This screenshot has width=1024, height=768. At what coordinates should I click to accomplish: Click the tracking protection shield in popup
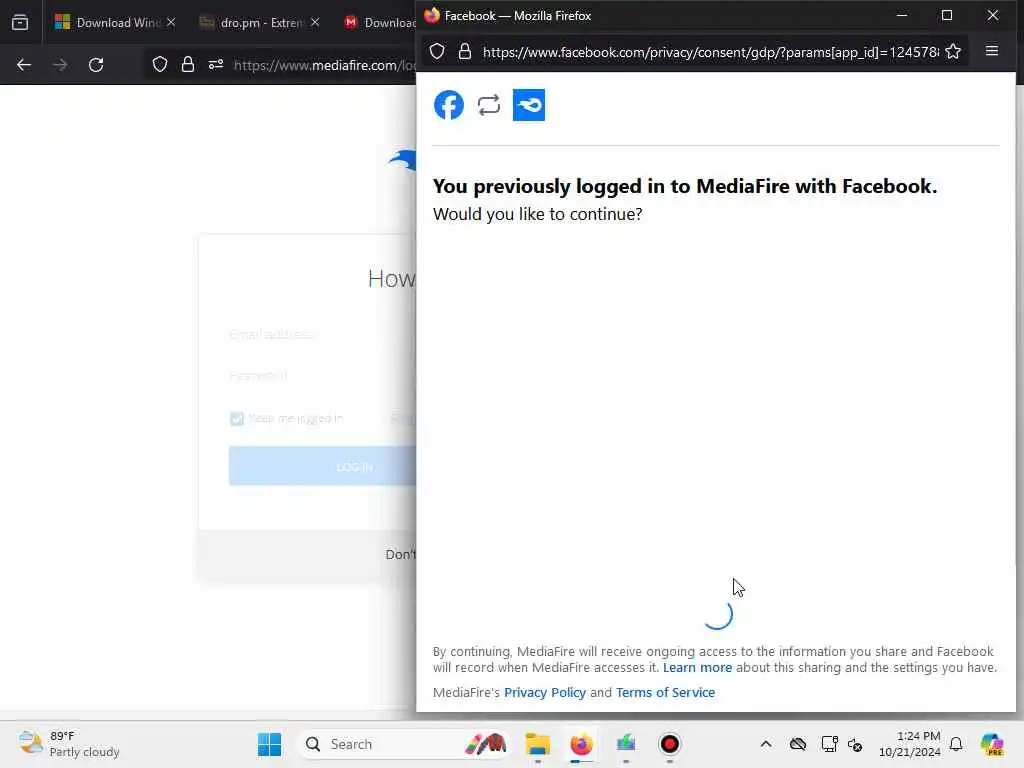437,52
